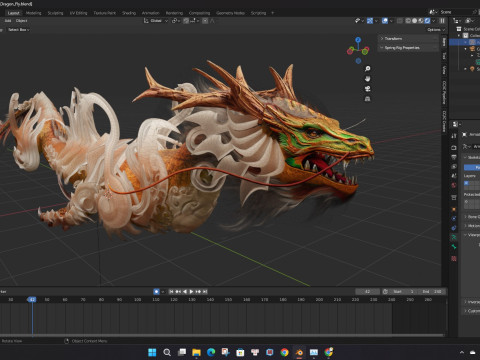Screen dimensions: 480x360
Task: Toggle X-ray mode
Action: [400, 21]
